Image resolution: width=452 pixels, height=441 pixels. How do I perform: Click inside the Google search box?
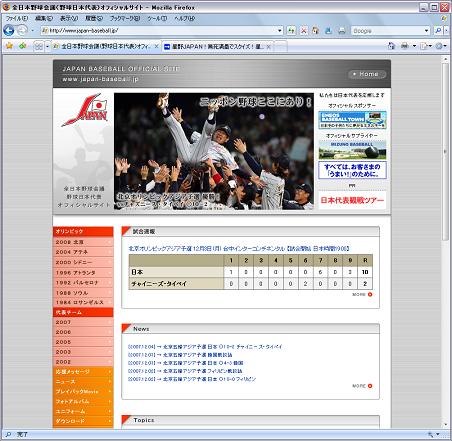pyautogui.click(x=388, y=31)
